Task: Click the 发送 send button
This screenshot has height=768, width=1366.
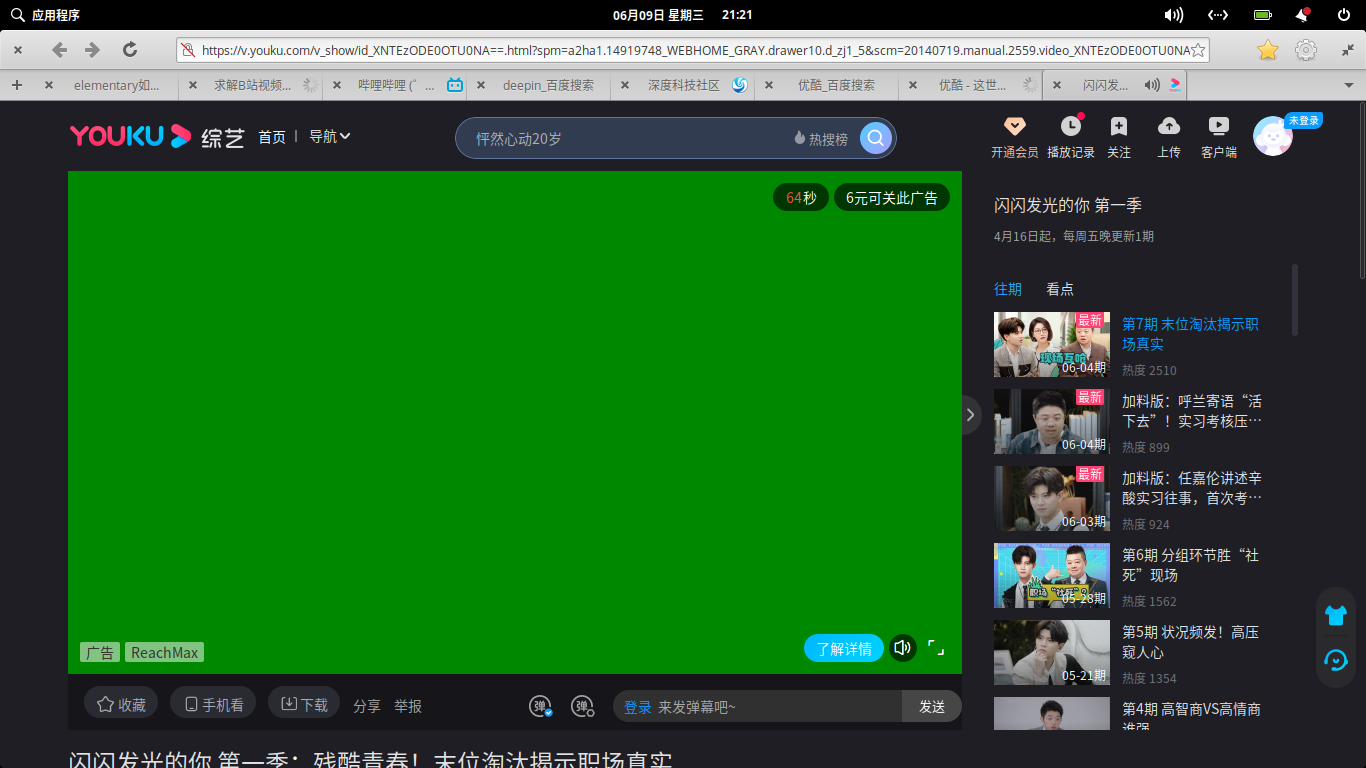Action: (932, 706)
